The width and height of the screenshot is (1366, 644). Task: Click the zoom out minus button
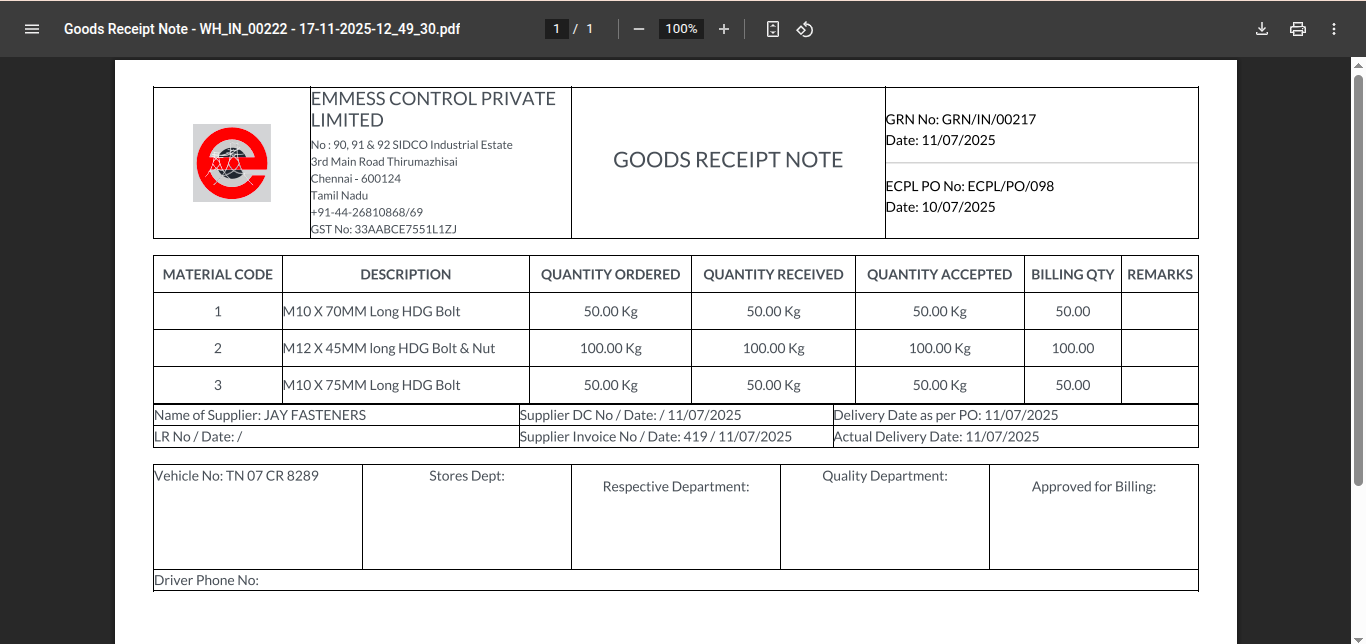click(639, 29)
